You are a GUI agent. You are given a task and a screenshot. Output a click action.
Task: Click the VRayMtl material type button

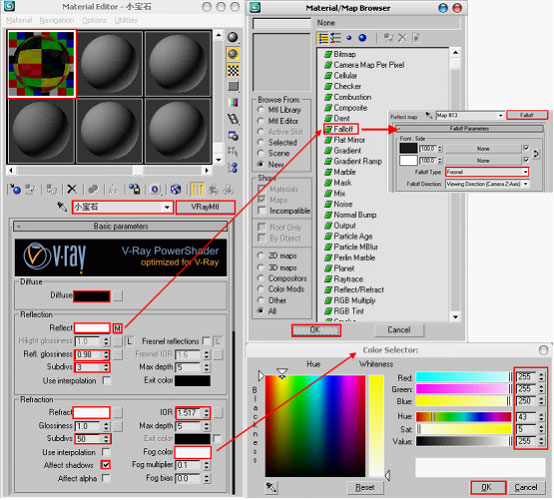click(x=205, y=207)
